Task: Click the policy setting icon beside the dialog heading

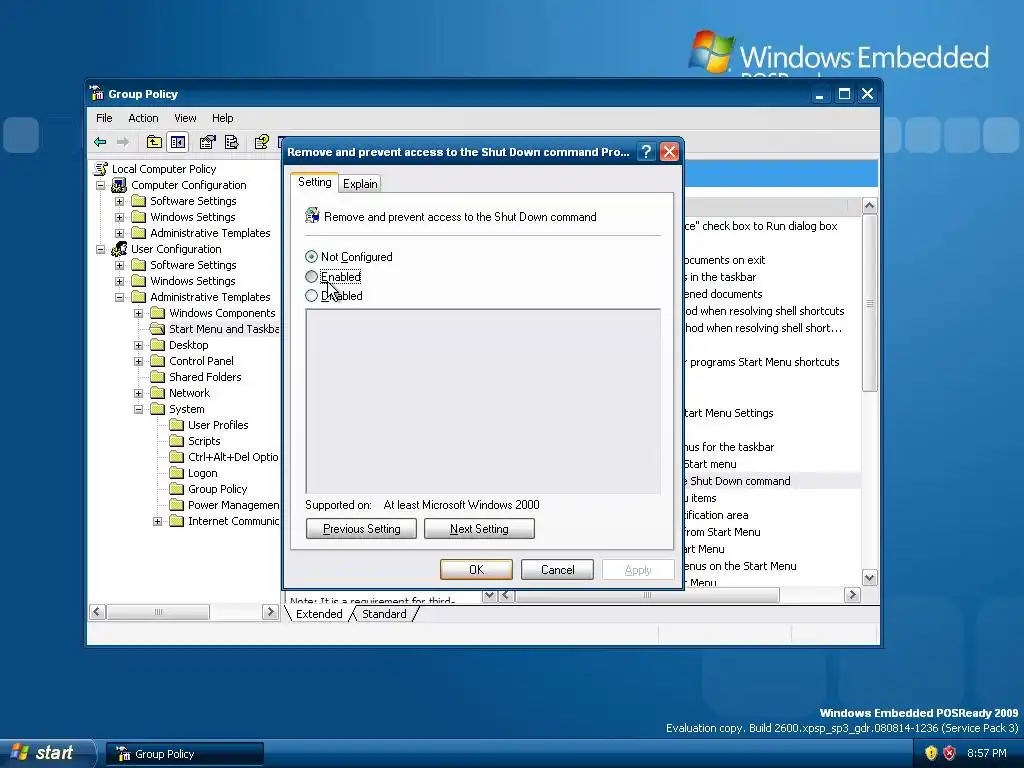Action: (x=312, y=216)
